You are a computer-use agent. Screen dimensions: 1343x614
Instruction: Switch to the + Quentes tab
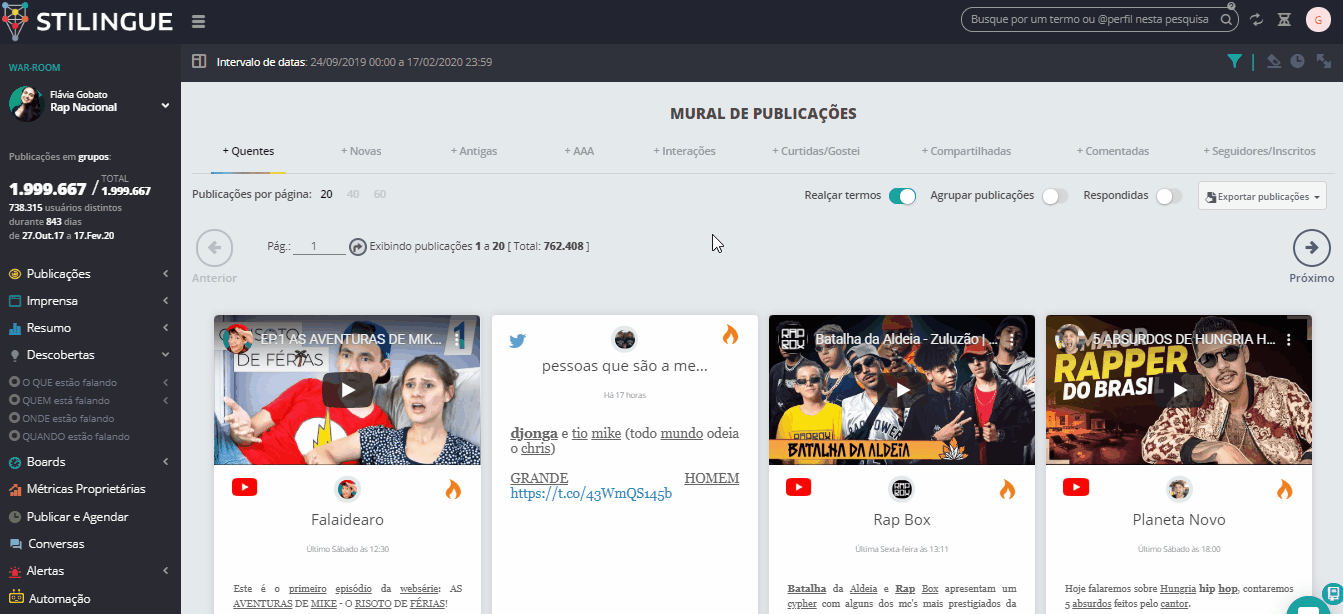pos(248,151)
